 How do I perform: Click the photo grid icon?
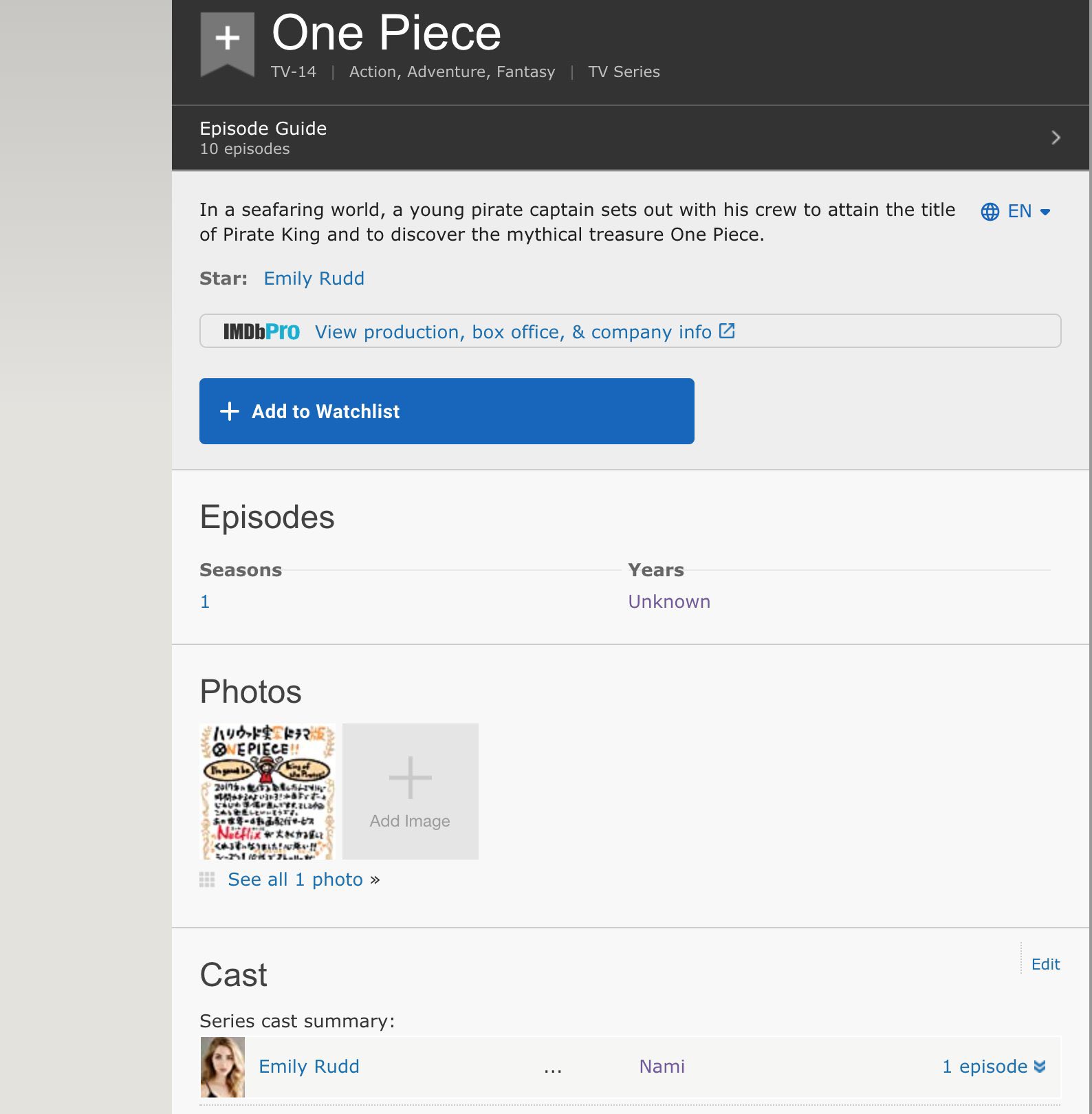207,880
